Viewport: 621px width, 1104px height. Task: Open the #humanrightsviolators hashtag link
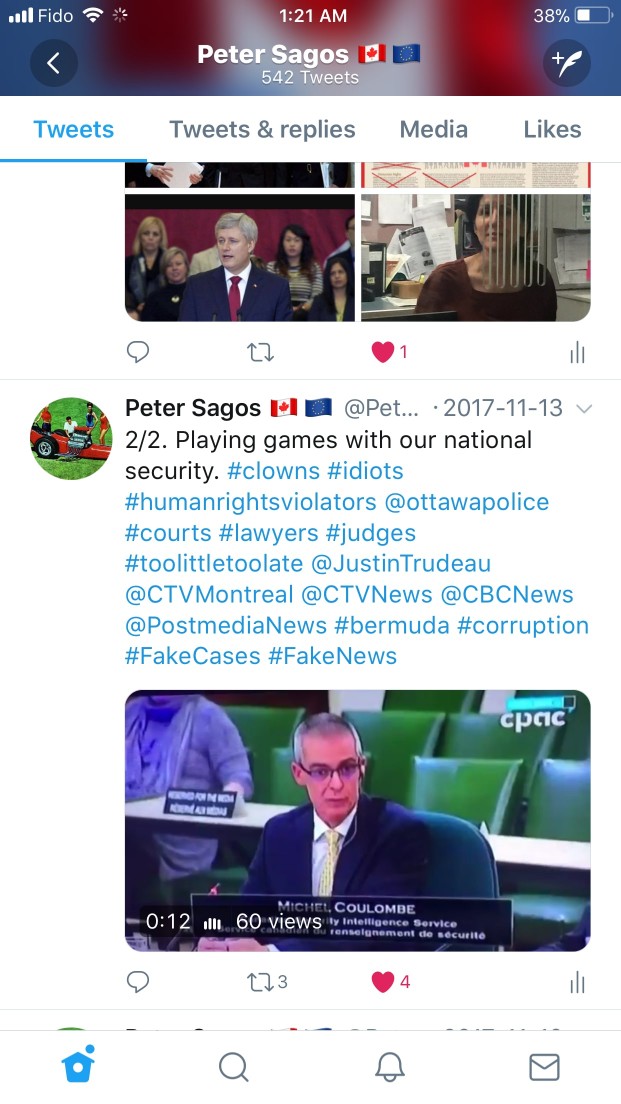tap(251, 502)
